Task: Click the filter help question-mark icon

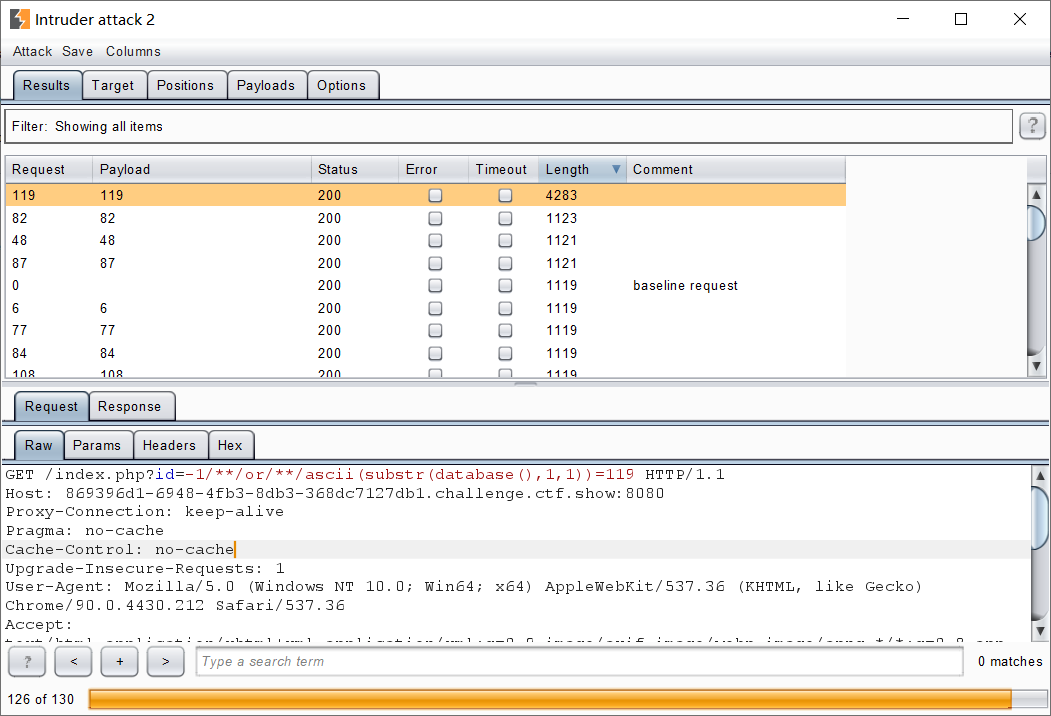Action: [x=1032, y=125]
